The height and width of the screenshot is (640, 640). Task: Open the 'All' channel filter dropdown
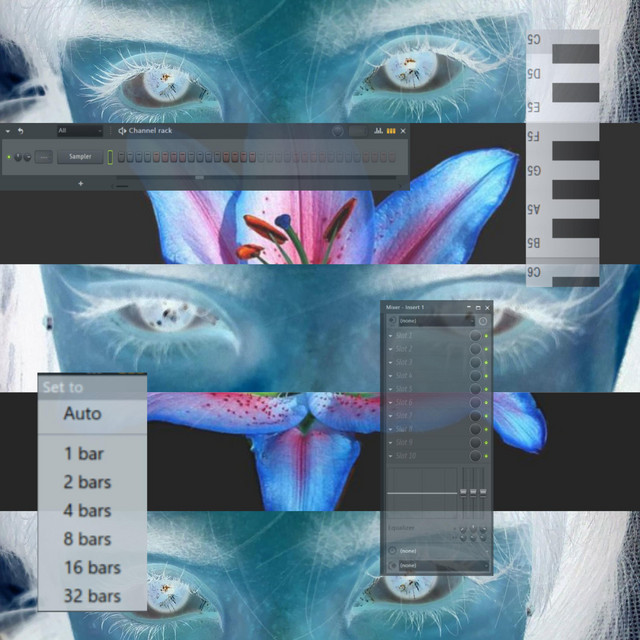coord(80,131)
